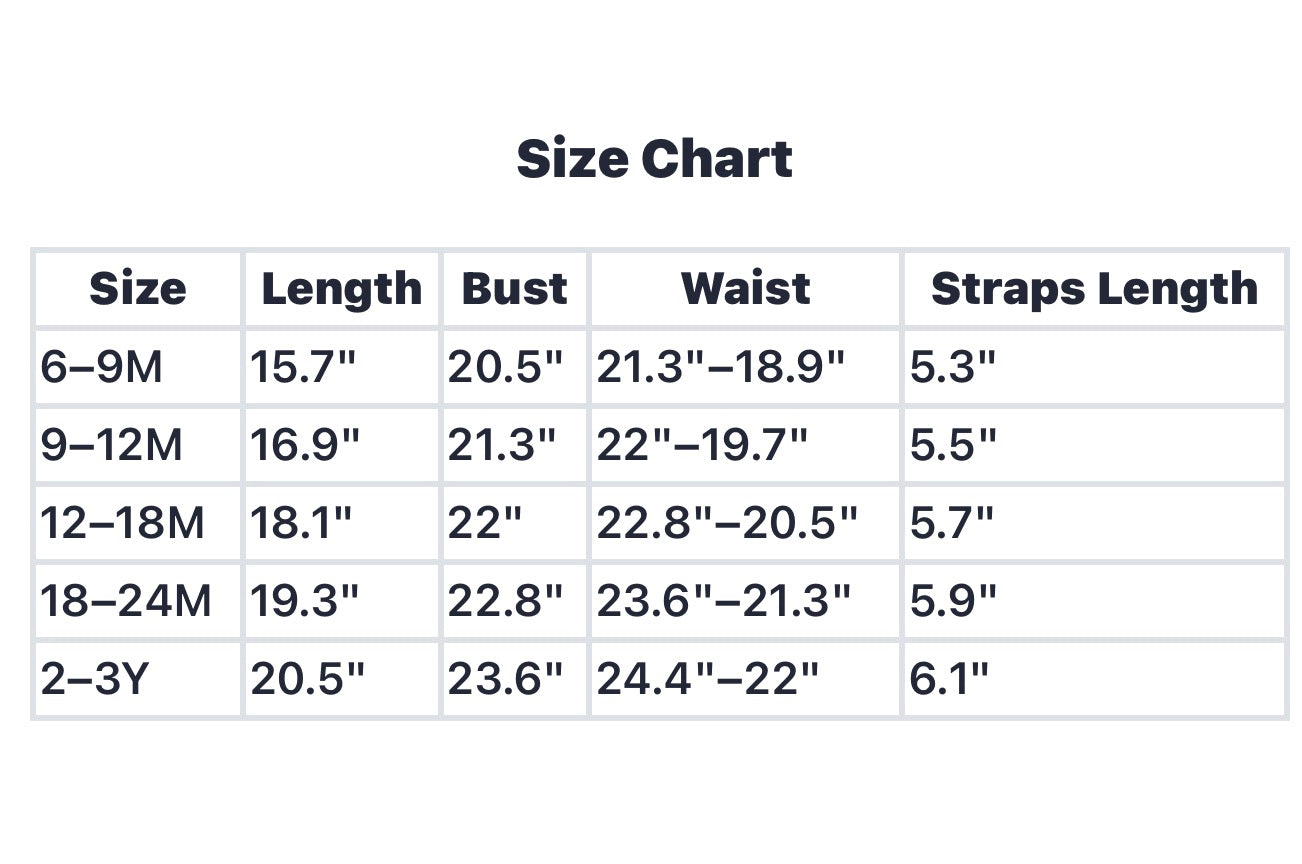Viewport: 1302px width, 864px height.
Task: Select the 21.3" bust value
Action: (501, 445)
